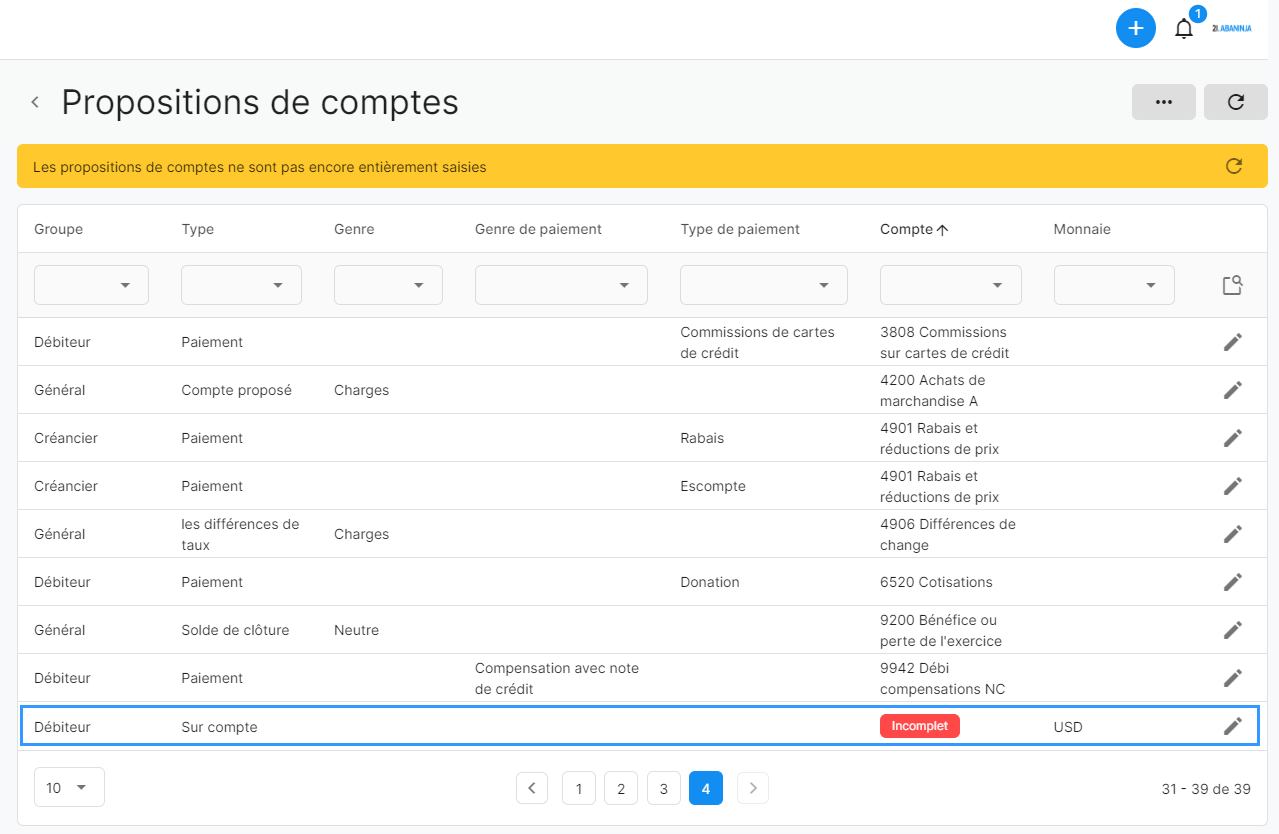Switch to results page 2

[620, 788]
